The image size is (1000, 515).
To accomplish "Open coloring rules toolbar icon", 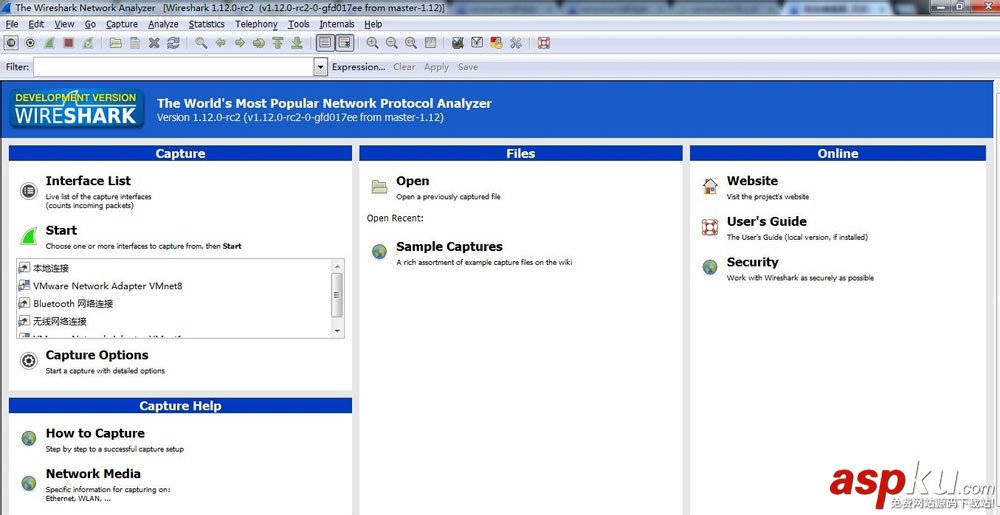I will pos(496,43).
